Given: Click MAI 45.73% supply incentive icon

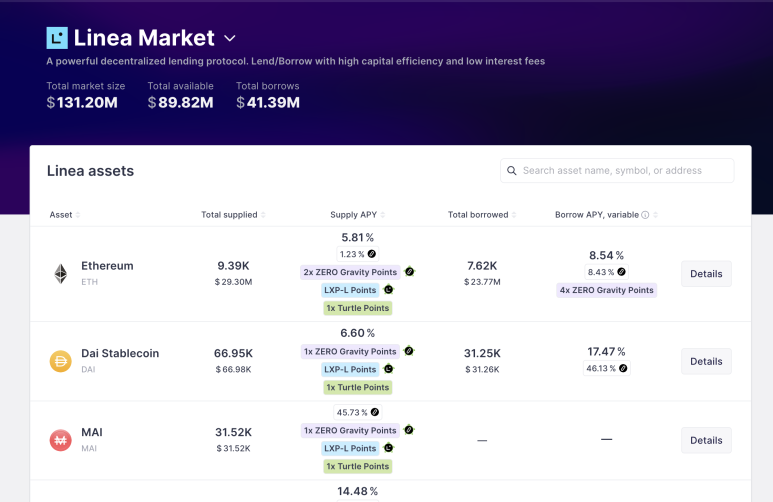Looking at the screenshot, I should point(375,412).
